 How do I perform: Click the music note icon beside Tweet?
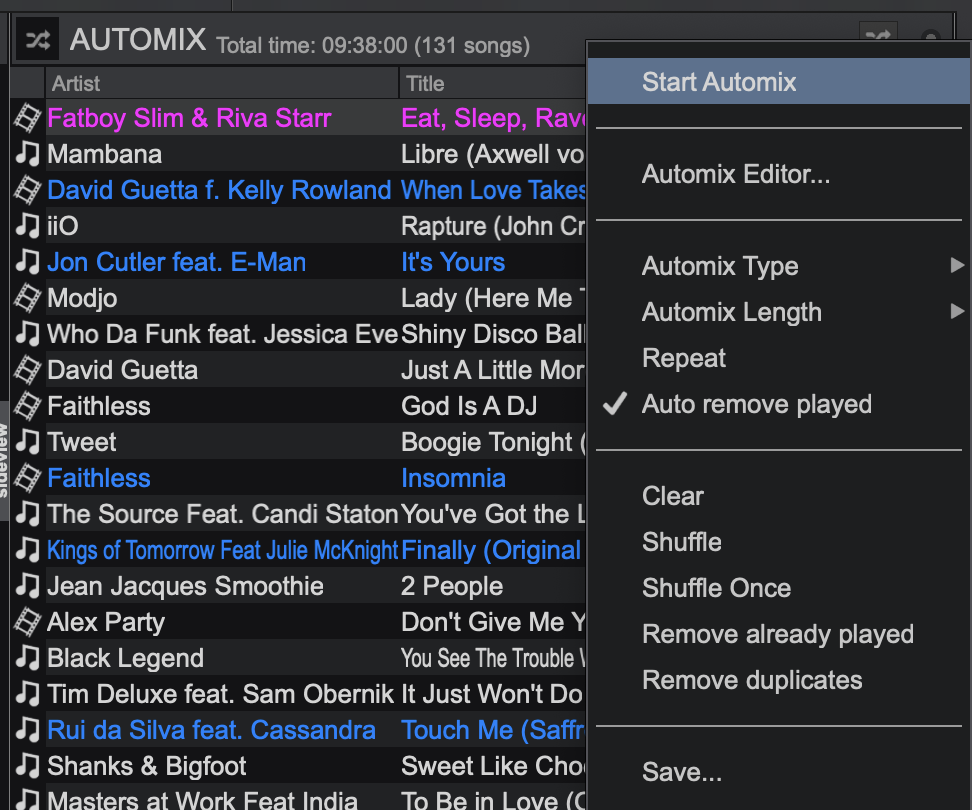pos(26,443)
